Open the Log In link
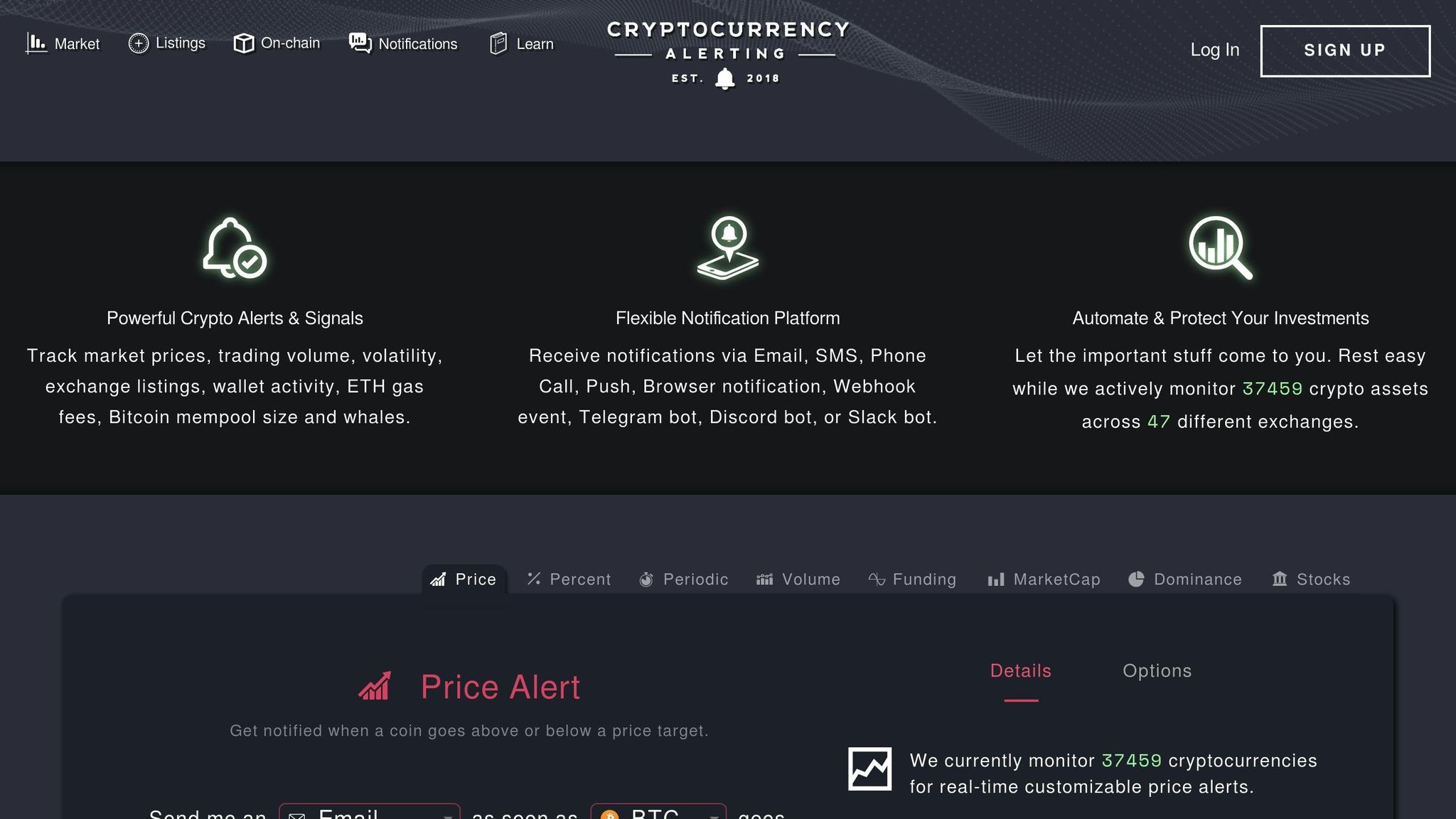The height and width of the screenshot is (819, 1456). pyautogui.click(x=1214, y=50)
